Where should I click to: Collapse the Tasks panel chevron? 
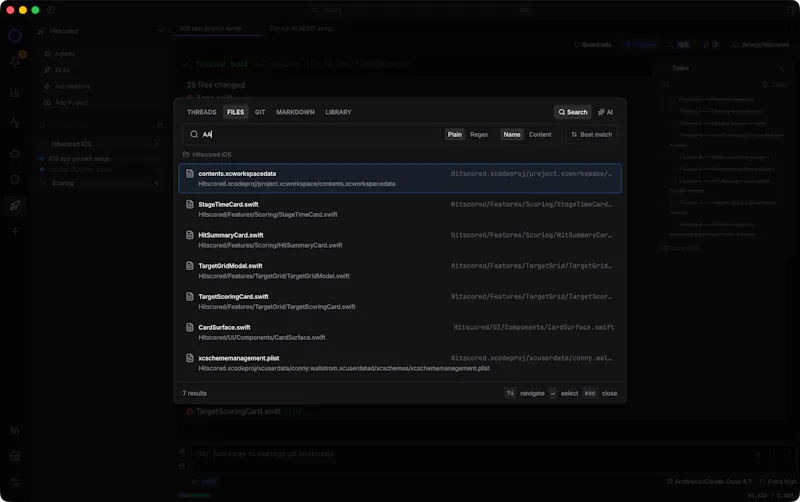point(781,68)
